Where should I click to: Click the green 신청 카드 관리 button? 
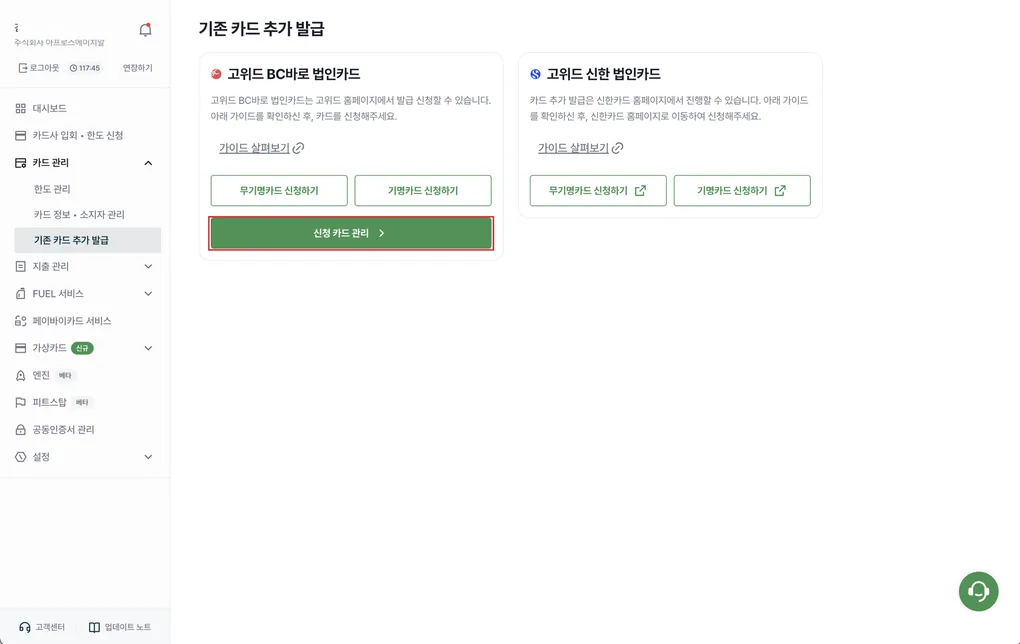click(351, 233)
